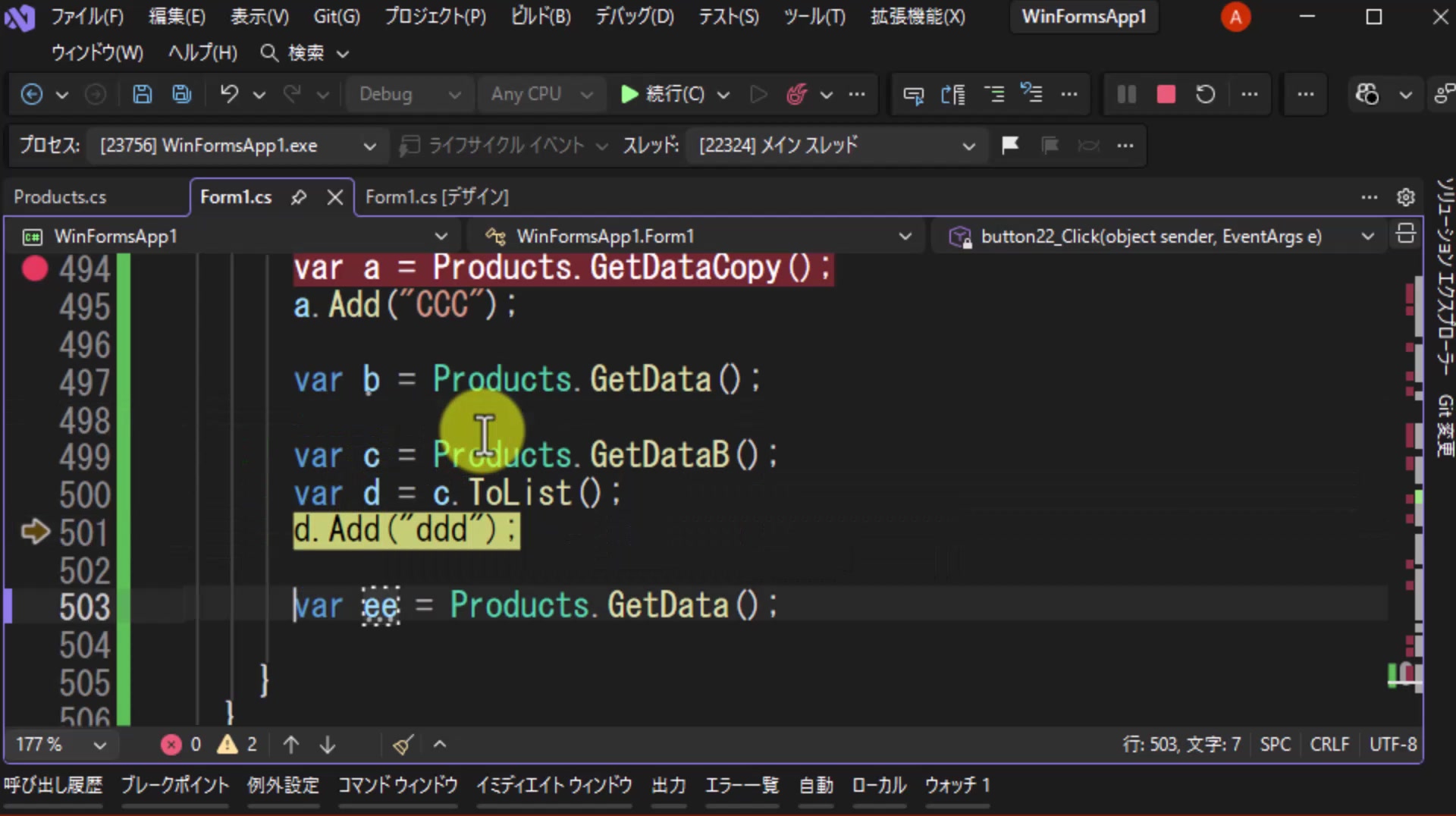The image size is (1456, 816).
Task: Stop debugging with the red square
Action: click(x=1166, y=94)
